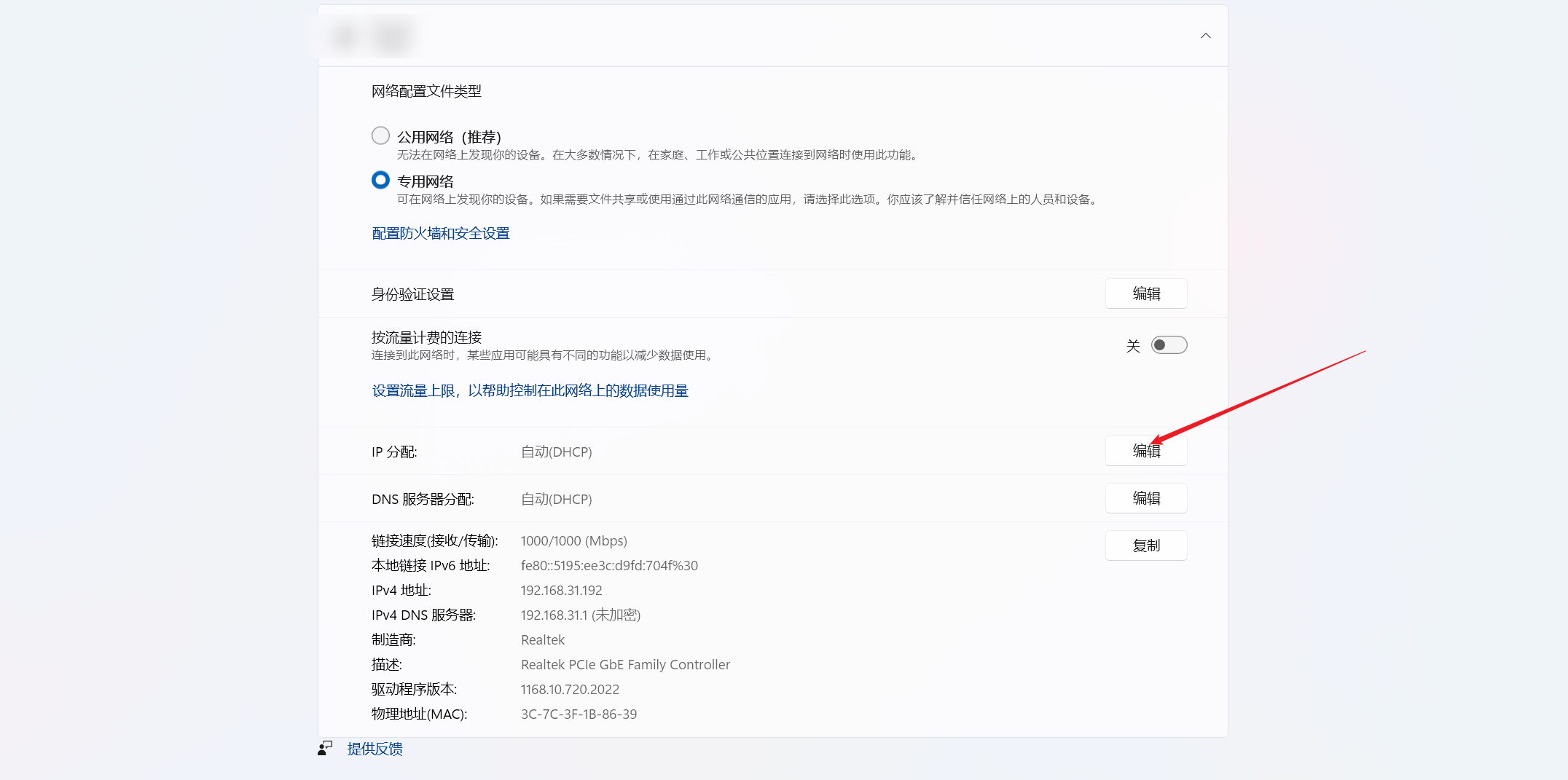Click 编辑 button for 身份验证设置
The width and height of the screenshot is (1568, 780).
(1145, 294)
